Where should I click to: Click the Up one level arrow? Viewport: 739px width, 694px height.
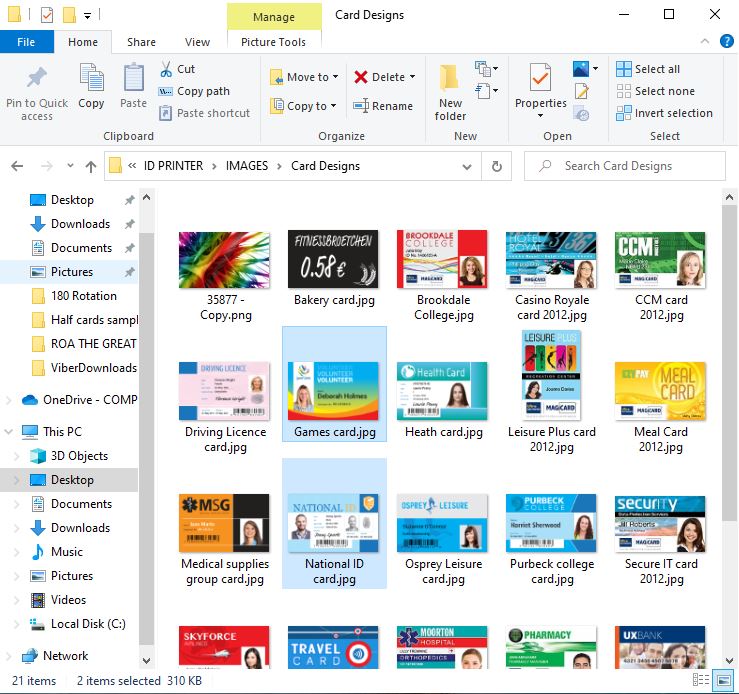[91, 166]
